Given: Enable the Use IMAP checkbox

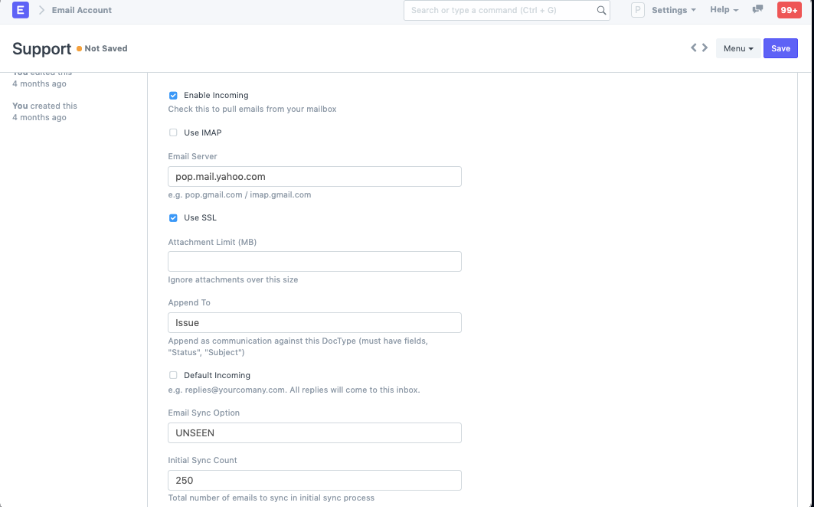Looking at the screenshot, I should 173,132.
